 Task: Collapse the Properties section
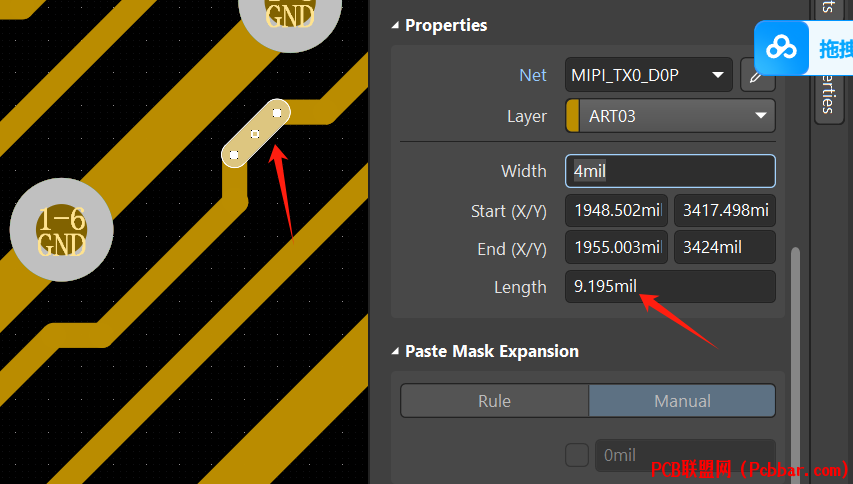pos(396,25)
